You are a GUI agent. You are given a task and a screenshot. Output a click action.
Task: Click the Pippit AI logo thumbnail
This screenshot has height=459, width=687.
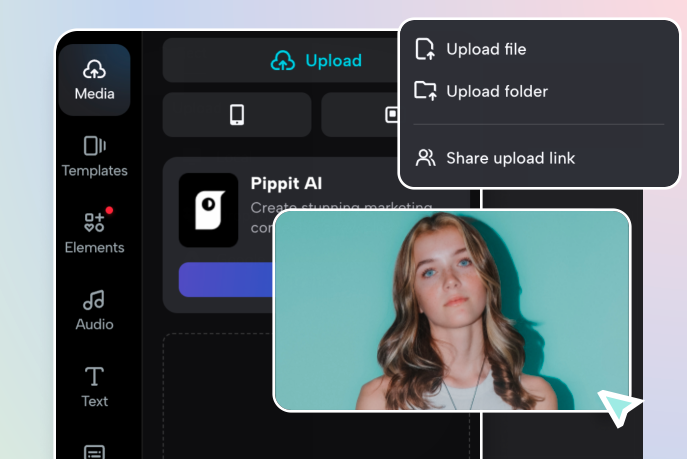(x=209, y=210)
